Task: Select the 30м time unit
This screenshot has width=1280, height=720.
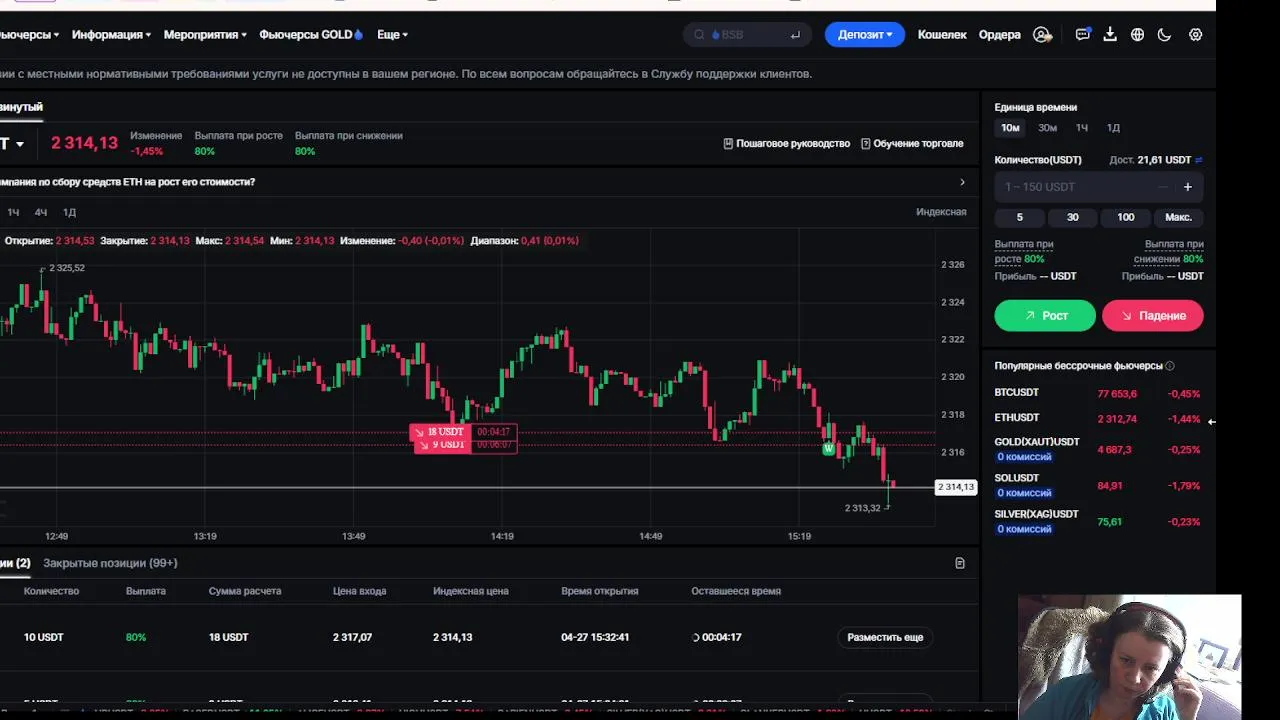Action: [1047, 128]
